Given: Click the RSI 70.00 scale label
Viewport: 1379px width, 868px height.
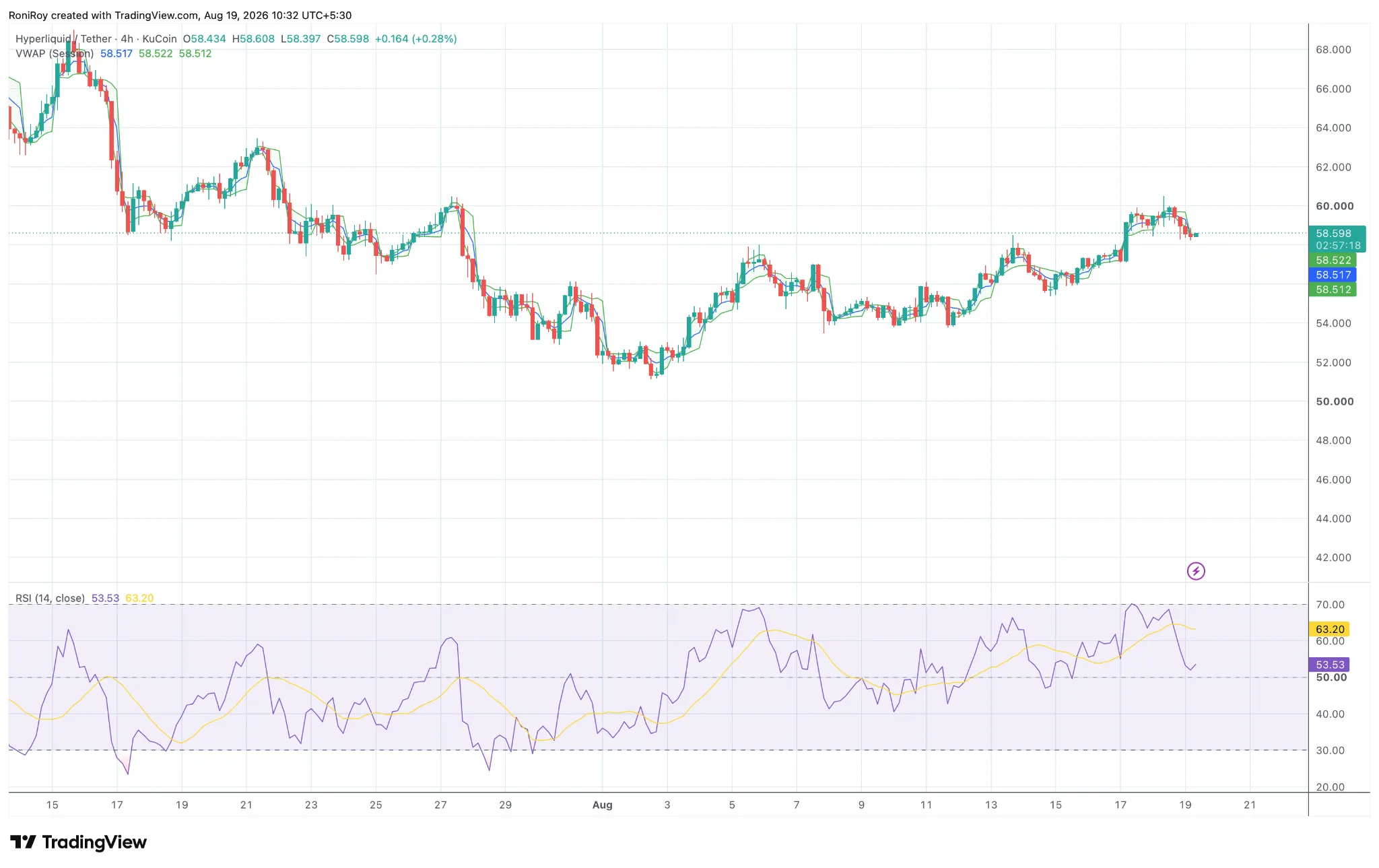Looking at the screenshot, I should click(1330, 605).
